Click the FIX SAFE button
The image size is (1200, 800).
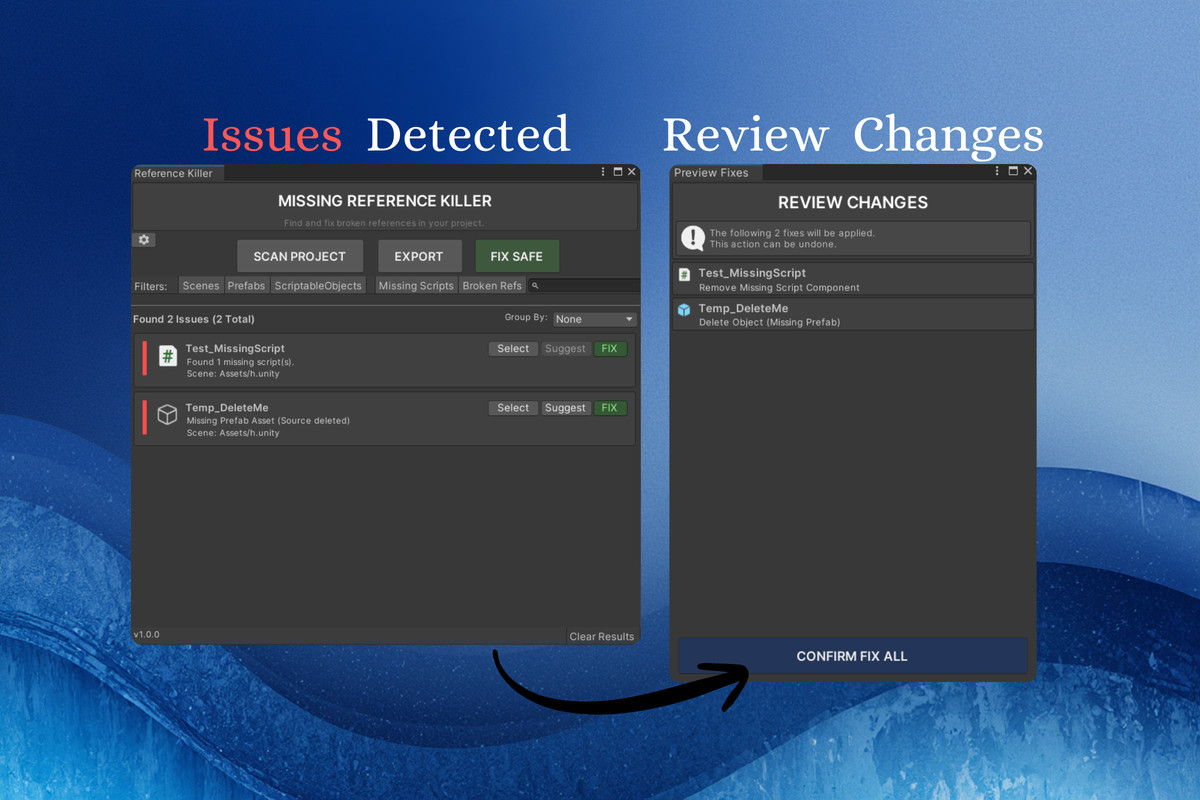coord(517,256)
